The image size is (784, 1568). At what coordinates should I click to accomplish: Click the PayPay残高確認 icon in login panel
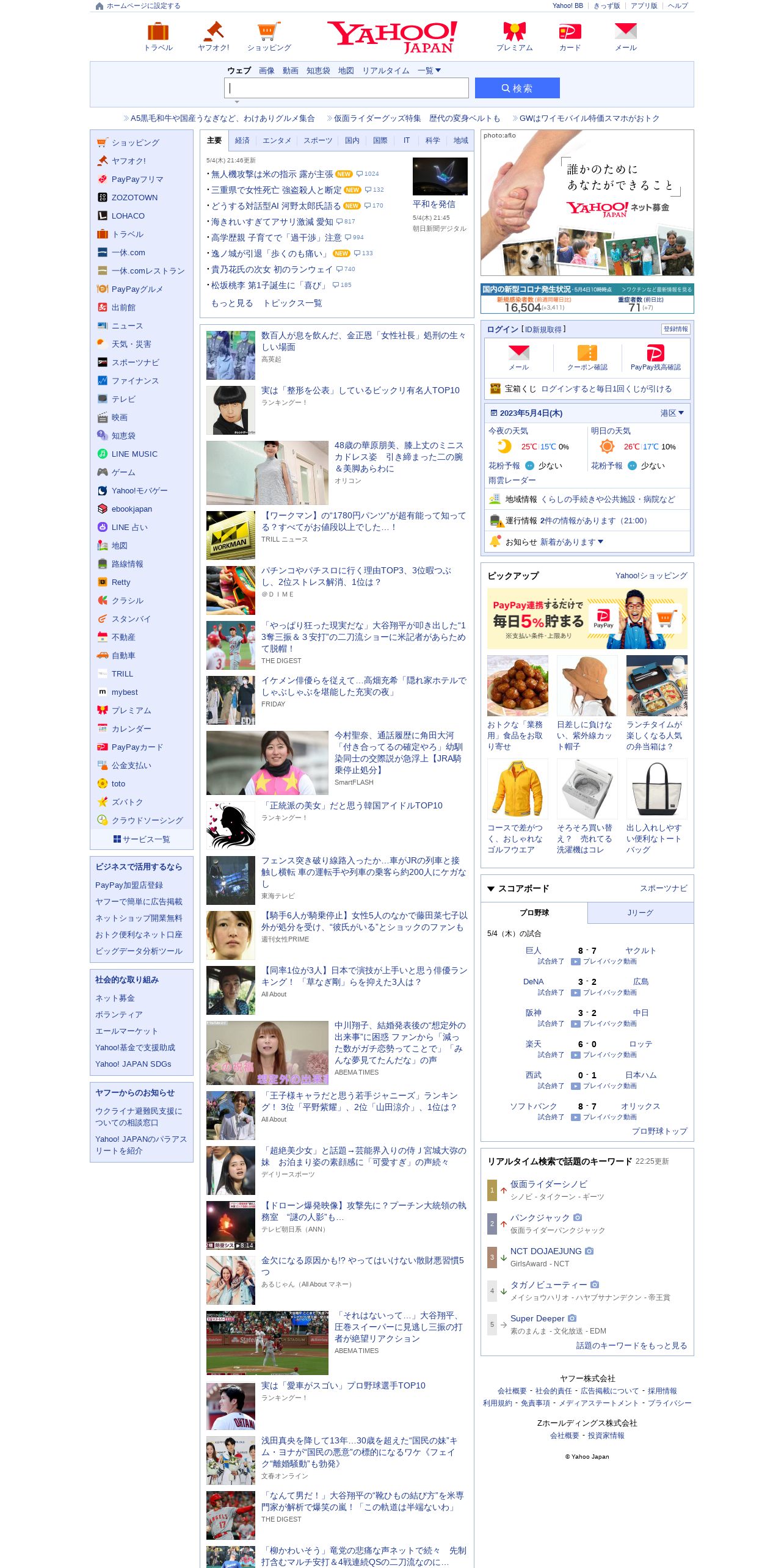click(655, 352)
